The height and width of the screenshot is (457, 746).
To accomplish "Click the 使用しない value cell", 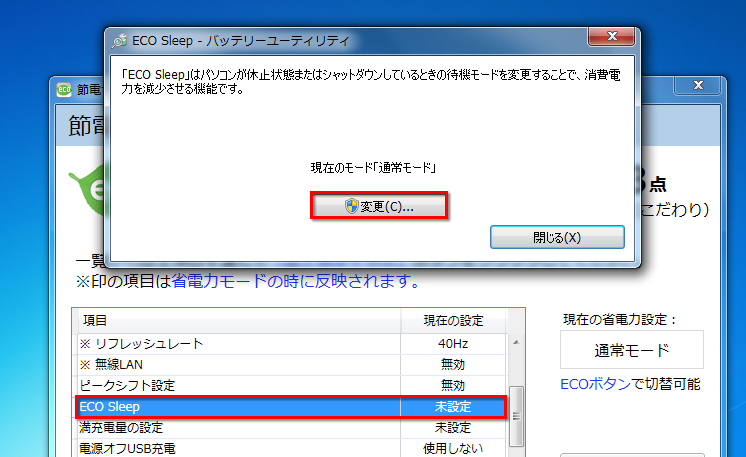I will (x=453, y=448).
